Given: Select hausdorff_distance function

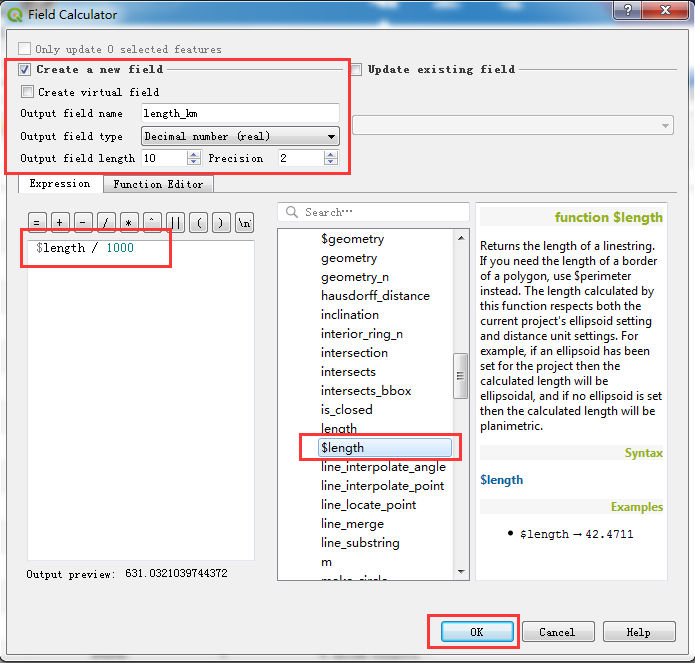Looking at the screenshot, I should pyautogui.click(x=375, y=296).
